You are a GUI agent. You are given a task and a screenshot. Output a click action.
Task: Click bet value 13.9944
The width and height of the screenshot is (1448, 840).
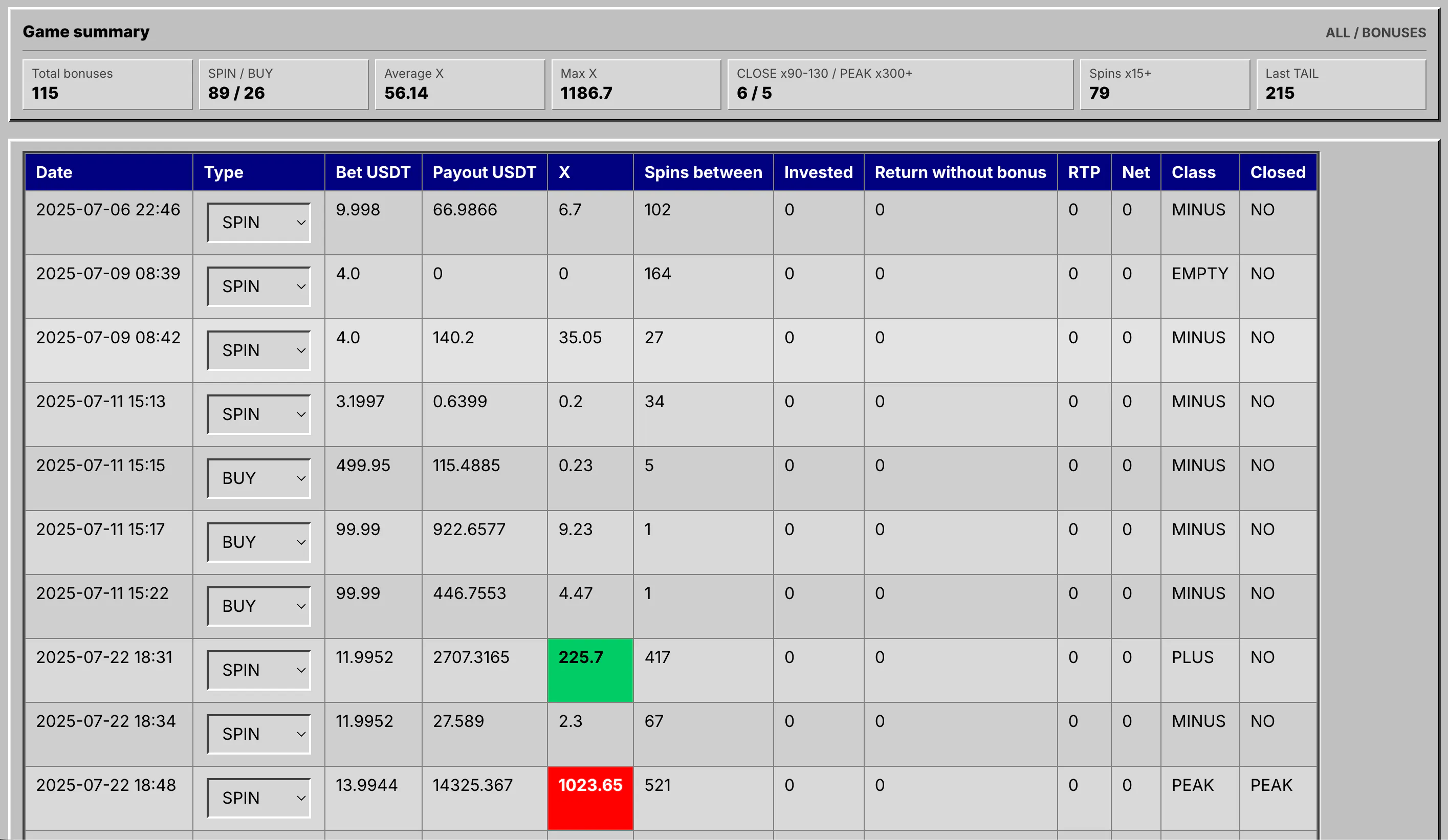(366, 785)
